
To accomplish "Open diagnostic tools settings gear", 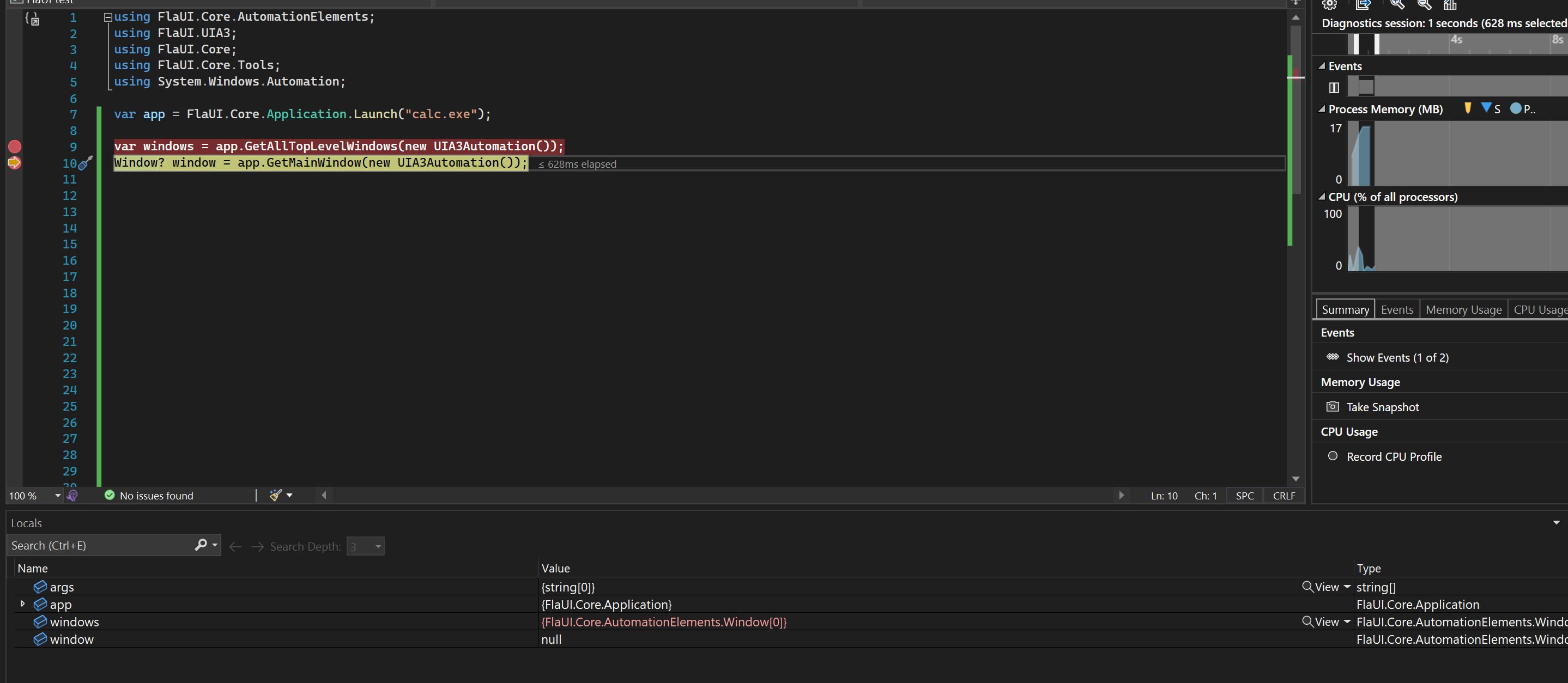I will (x=1329, y=4).
